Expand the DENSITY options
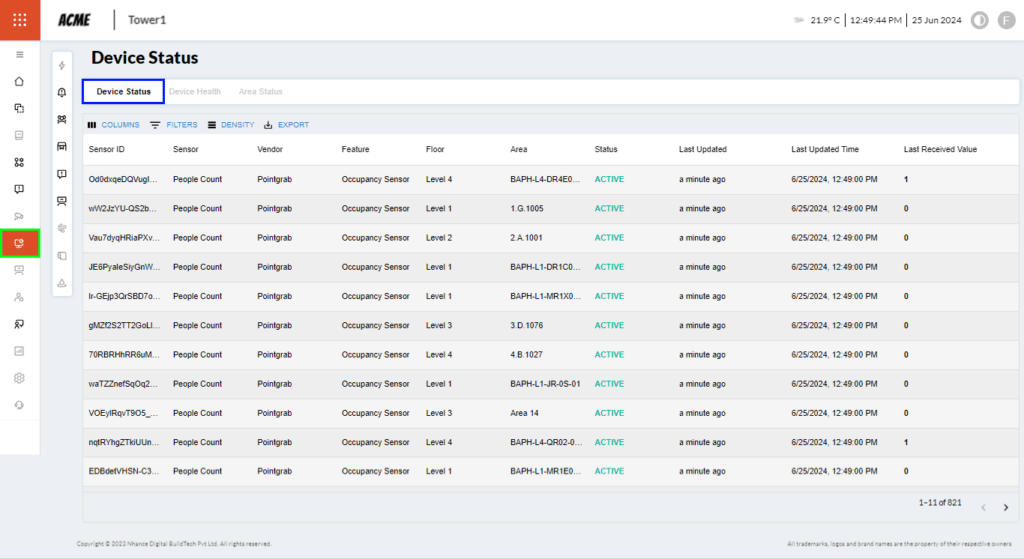1024x559 pixels. pyautogui.click(x=231, y=125)
